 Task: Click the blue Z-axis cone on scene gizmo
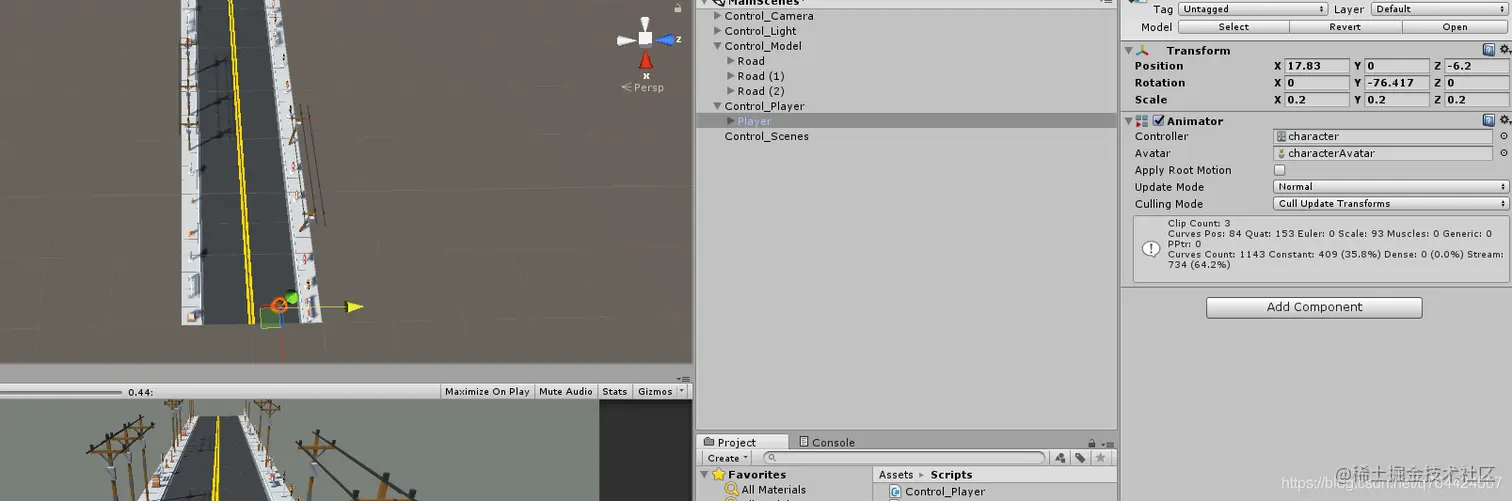pos(666,40)
